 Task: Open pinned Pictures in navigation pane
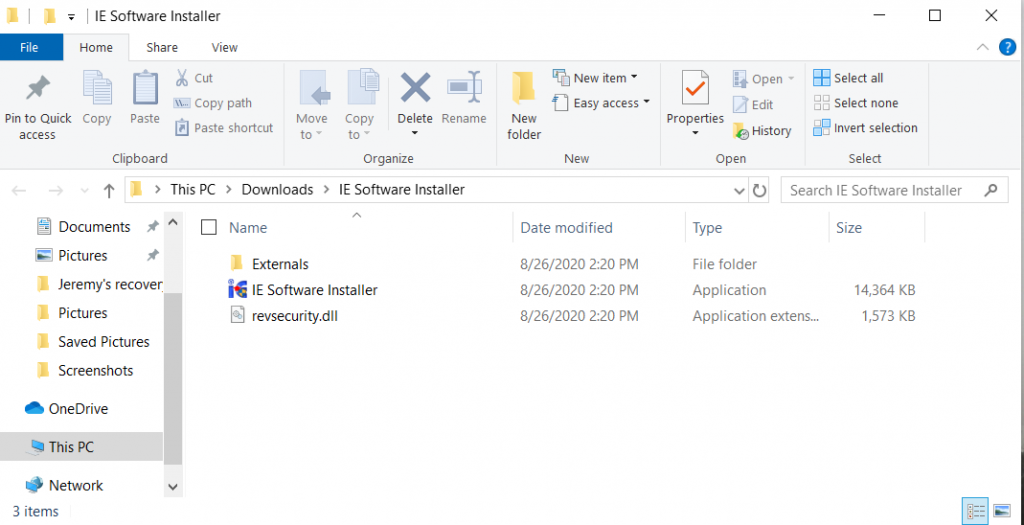point(83,255)
